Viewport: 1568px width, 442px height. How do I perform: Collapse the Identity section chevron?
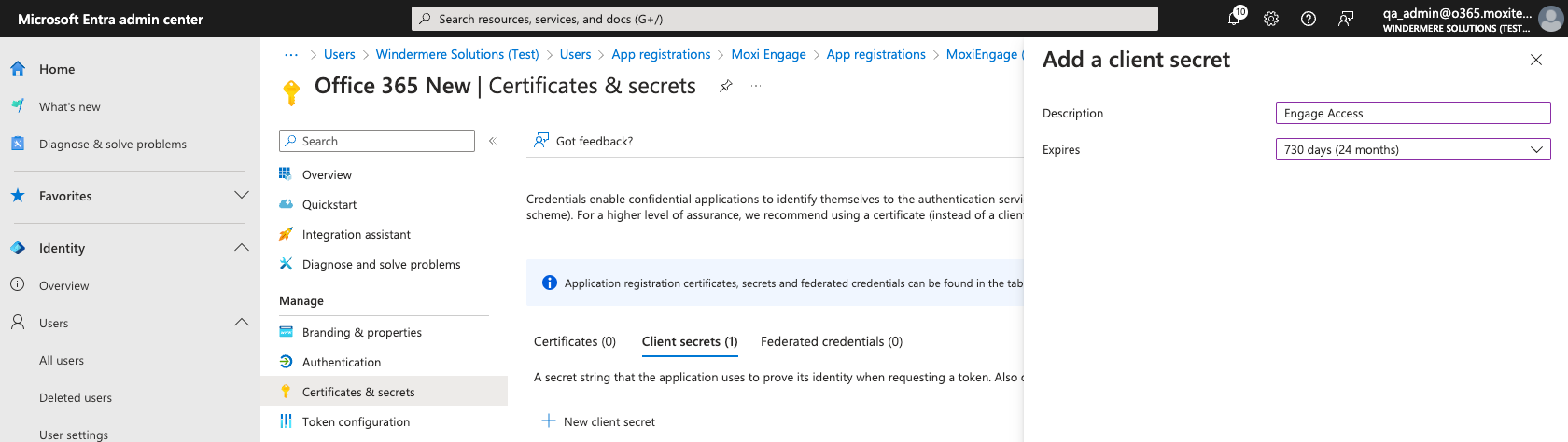(242, 248)
